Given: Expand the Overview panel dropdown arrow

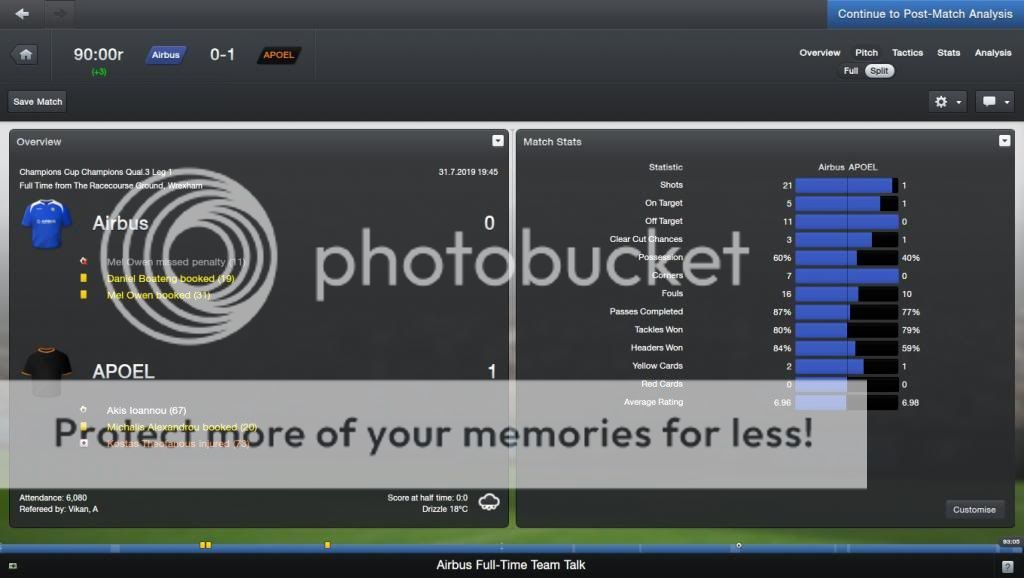Looking at the screenshot, I should (x=497, y=141).
